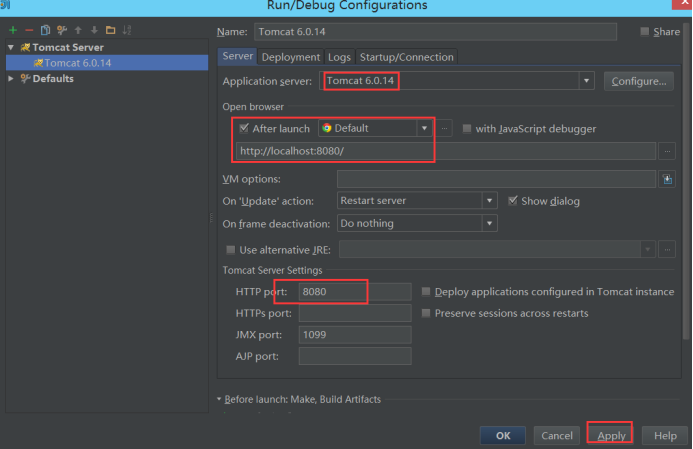Click the Tomcat Server group icon
The image size is (693, 449).
point(25,47)
